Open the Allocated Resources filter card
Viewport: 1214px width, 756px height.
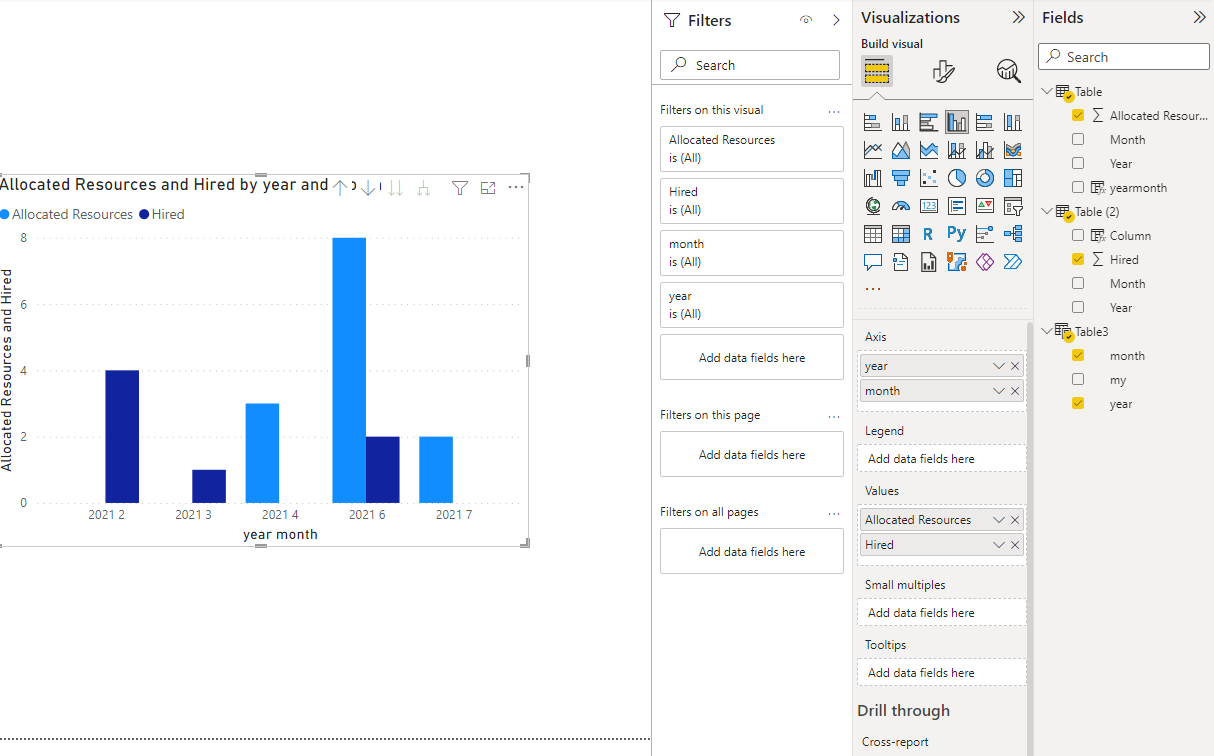pyautogui.click(x=752, y=149)
